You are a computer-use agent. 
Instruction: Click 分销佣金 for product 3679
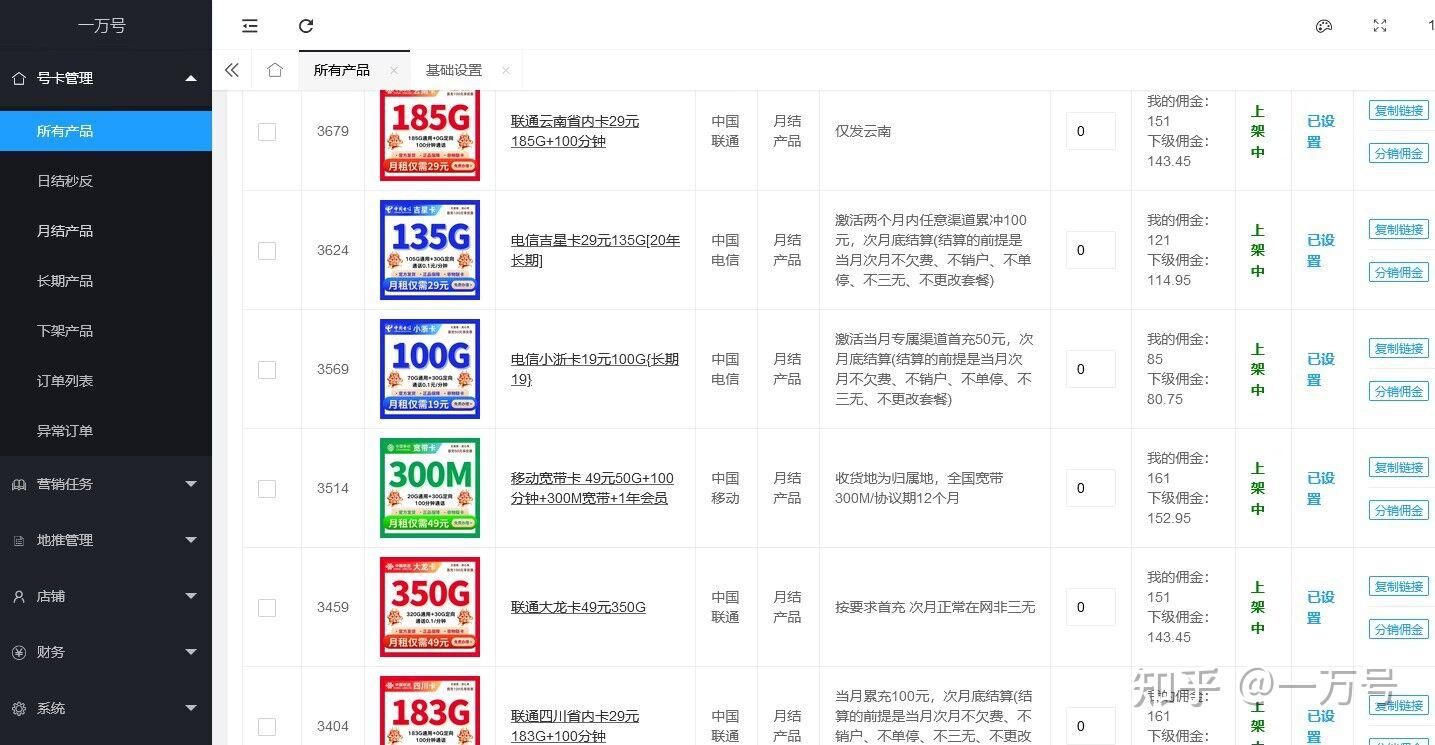1399,153
